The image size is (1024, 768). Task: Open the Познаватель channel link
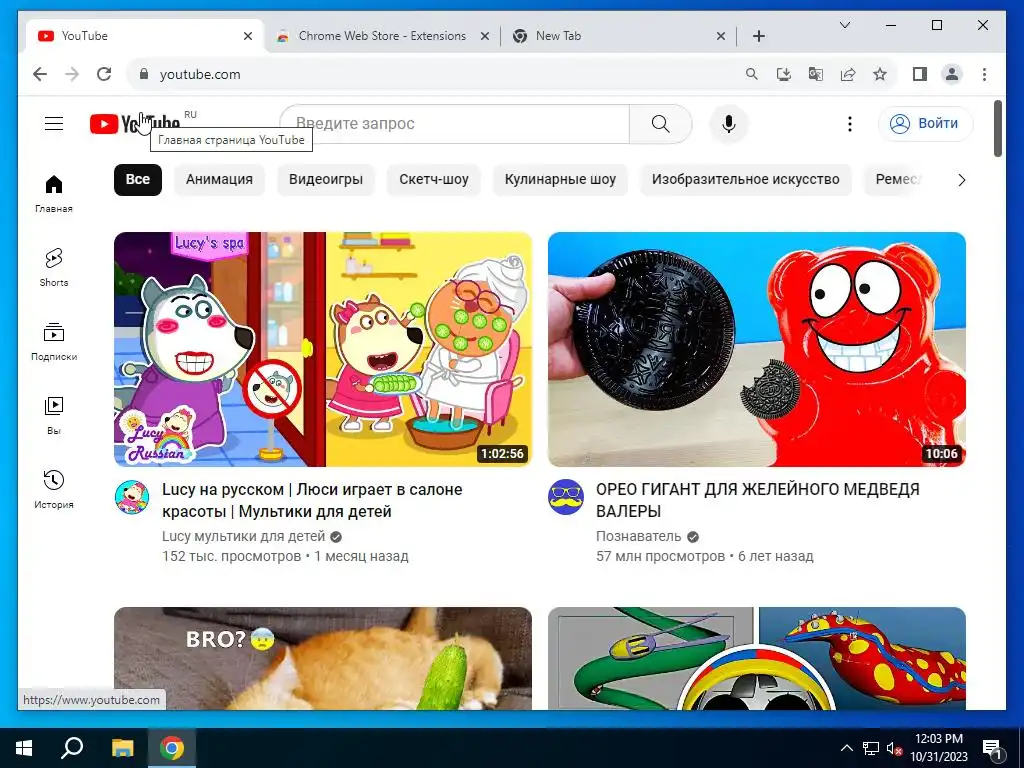tap(638, 536)
